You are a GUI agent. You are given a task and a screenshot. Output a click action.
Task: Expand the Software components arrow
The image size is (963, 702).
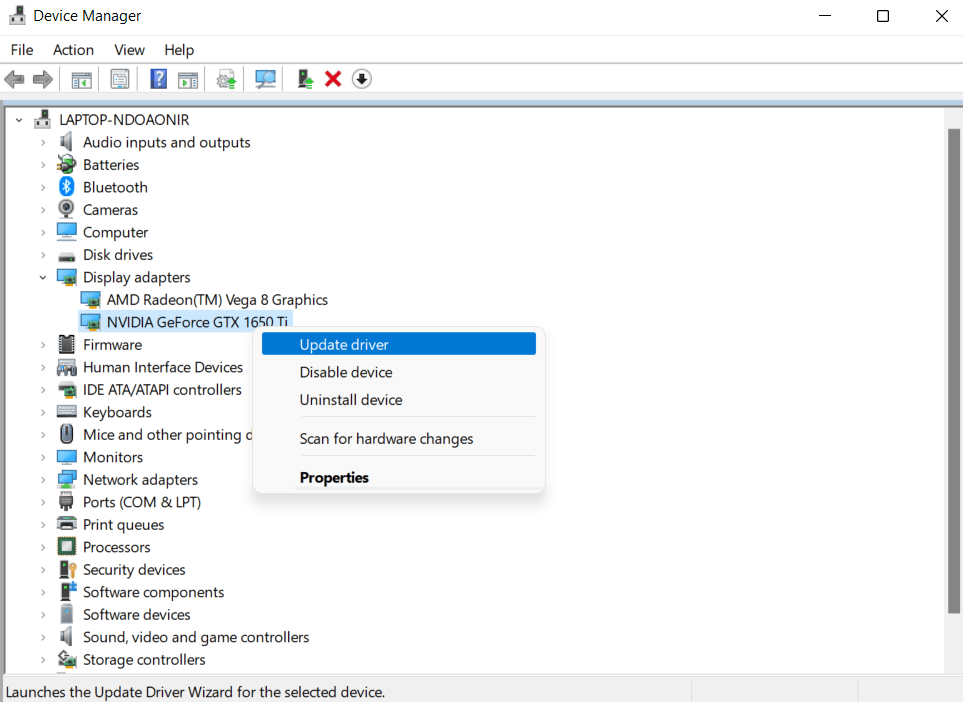(x=43, y=592)
